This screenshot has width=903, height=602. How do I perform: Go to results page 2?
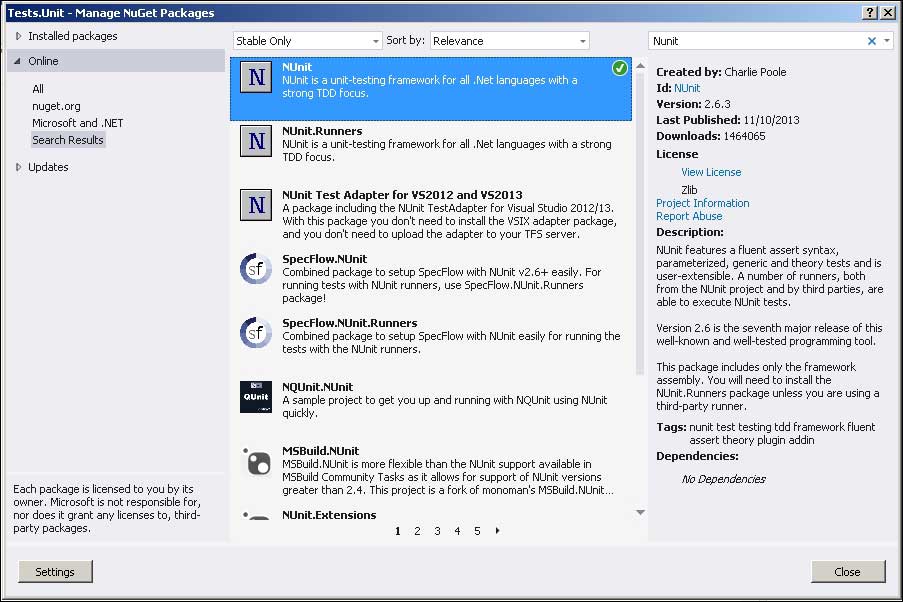418,531
